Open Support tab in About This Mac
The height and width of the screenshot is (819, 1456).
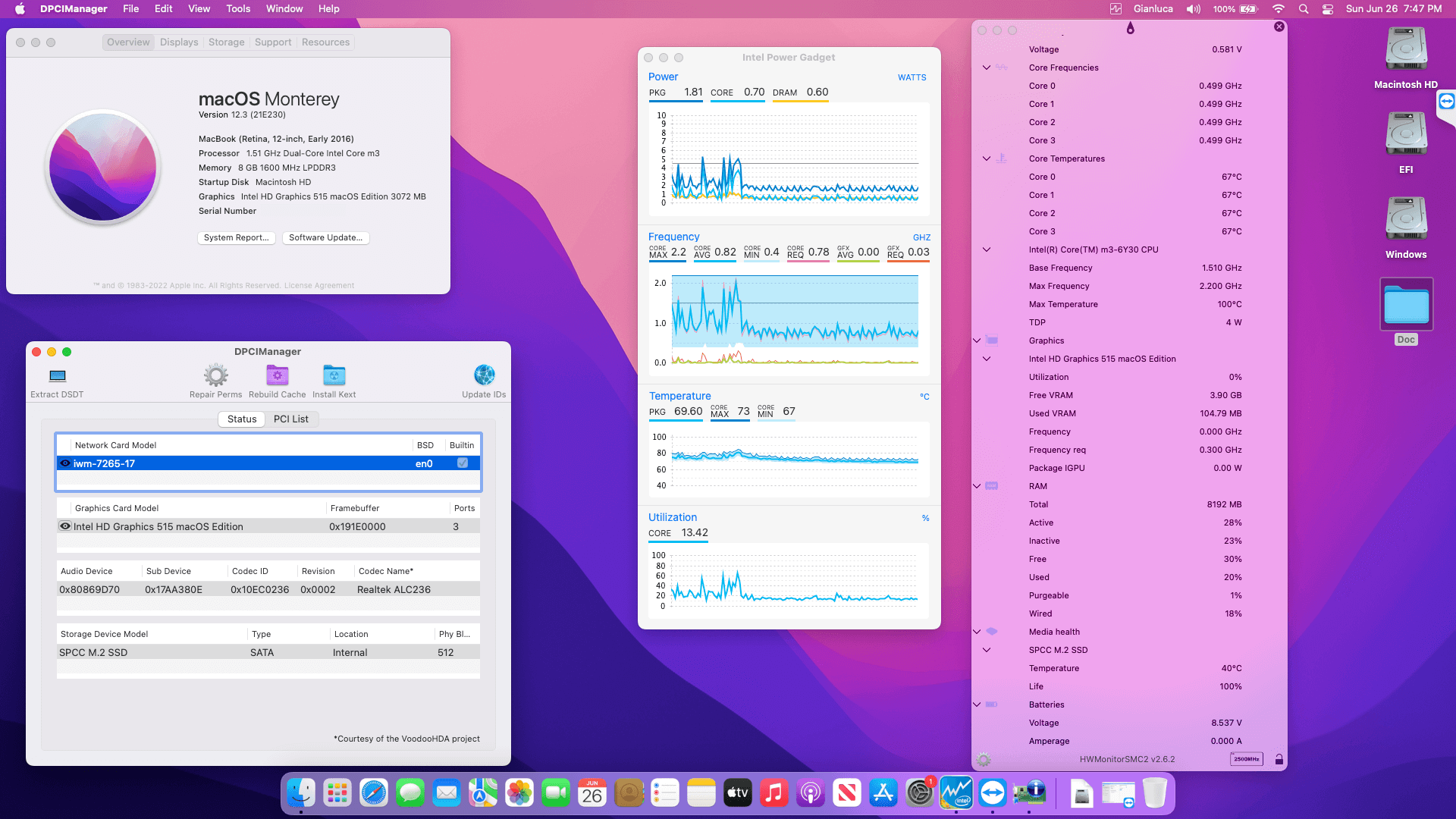click(273, 42)
